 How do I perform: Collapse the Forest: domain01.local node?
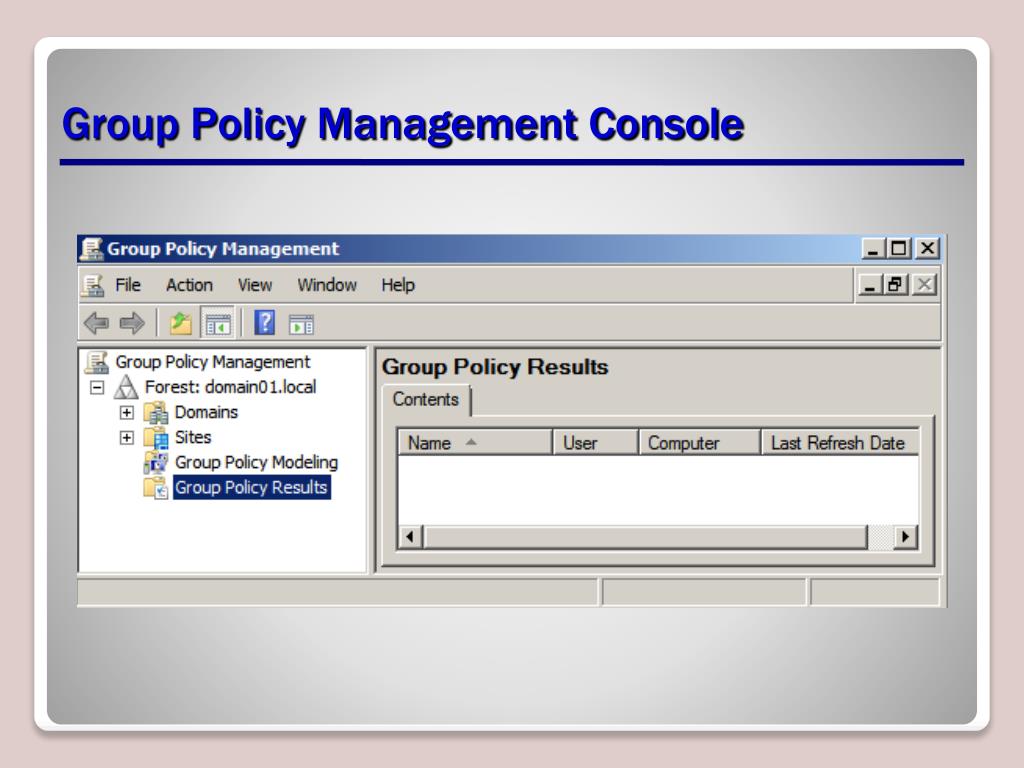click(x=97, y=387)
